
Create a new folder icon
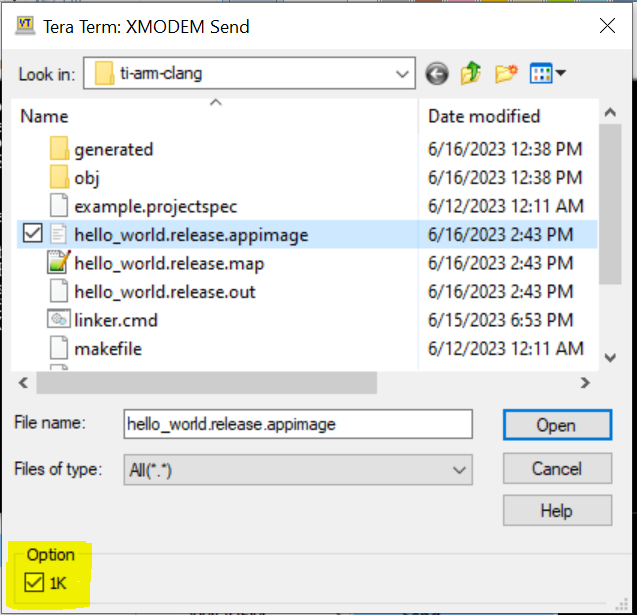click(x=505, y=73)
